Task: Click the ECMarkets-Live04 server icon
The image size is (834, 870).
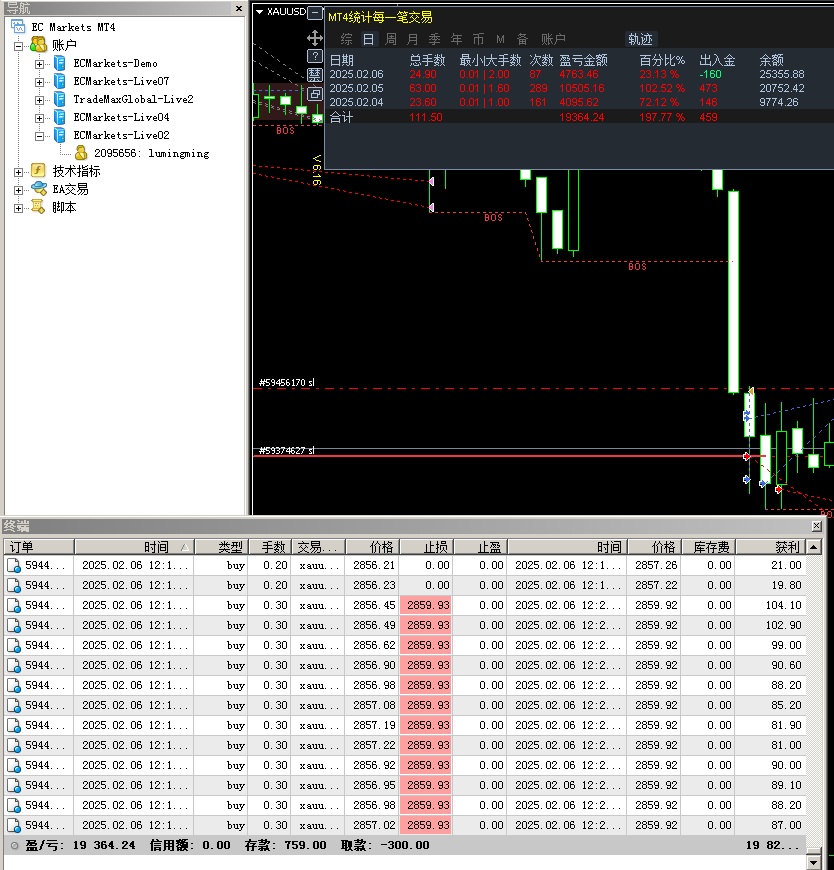Action: tap(59, 117)
